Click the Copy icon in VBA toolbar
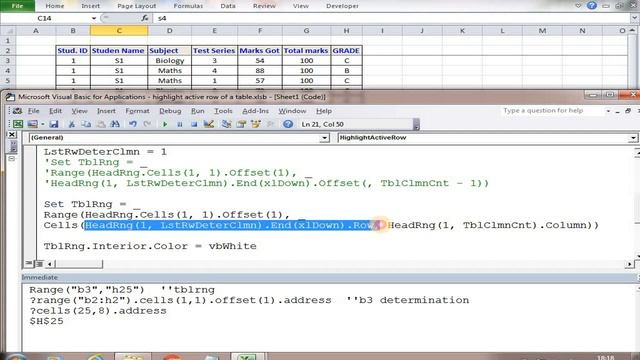Viewport: 640px width, 360px height. tap(86, 124)
